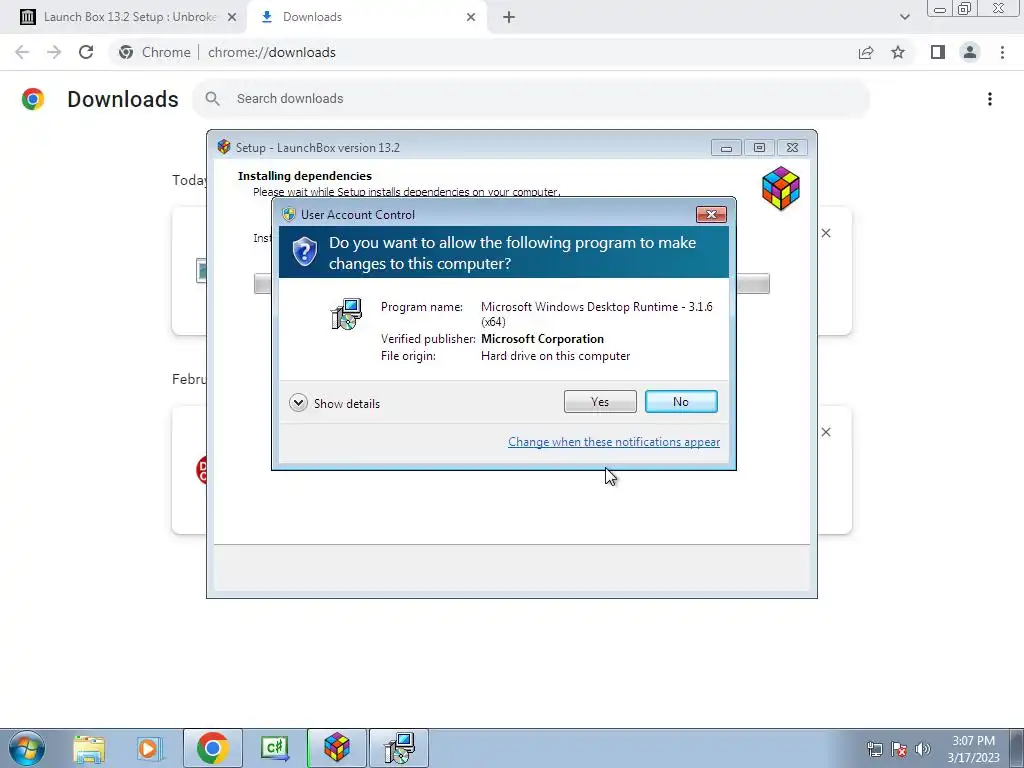Click Chrome icon in taskbar

pyautogui.click(x=212, y=748)
